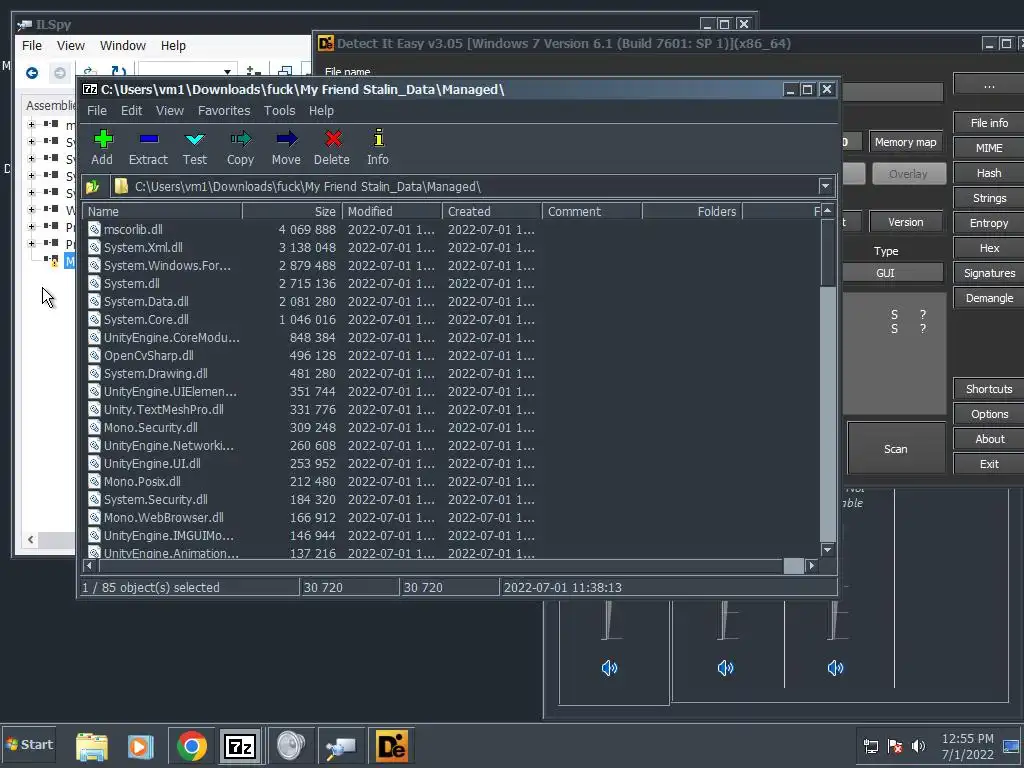The width and height of the screenshot is (1024, 768).
Task: Click the Delete toolbar icon in 7-Zip
Action: (x=333, y=139)
